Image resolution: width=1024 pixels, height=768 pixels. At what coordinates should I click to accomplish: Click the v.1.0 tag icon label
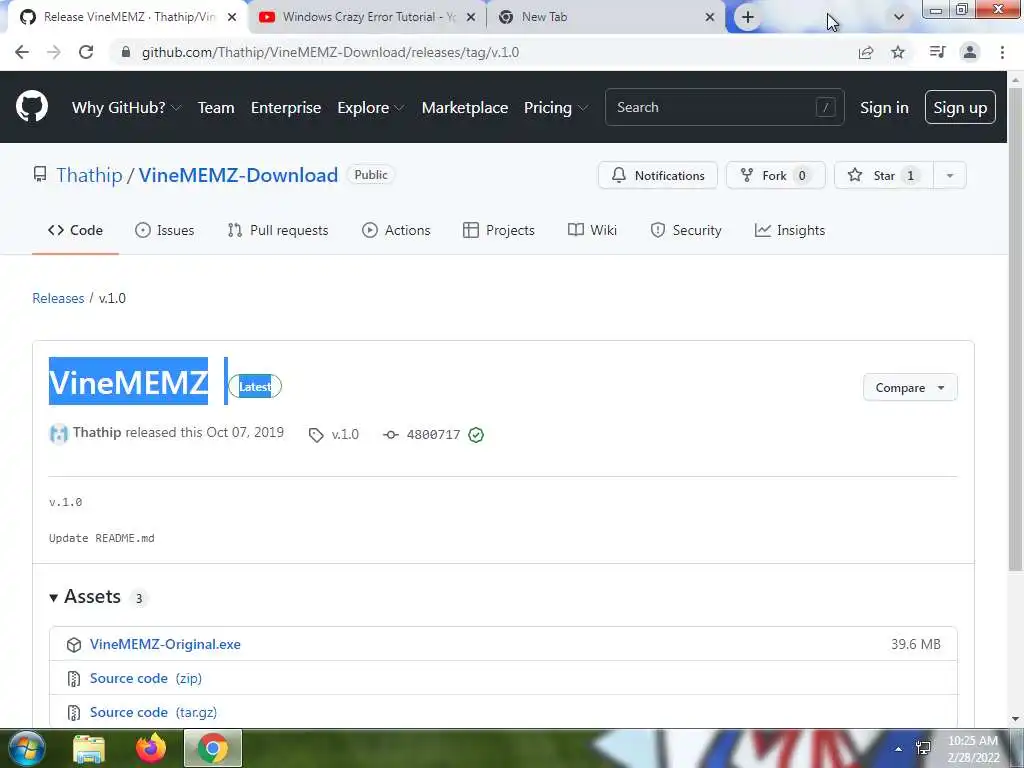click(x=334, y=435)
